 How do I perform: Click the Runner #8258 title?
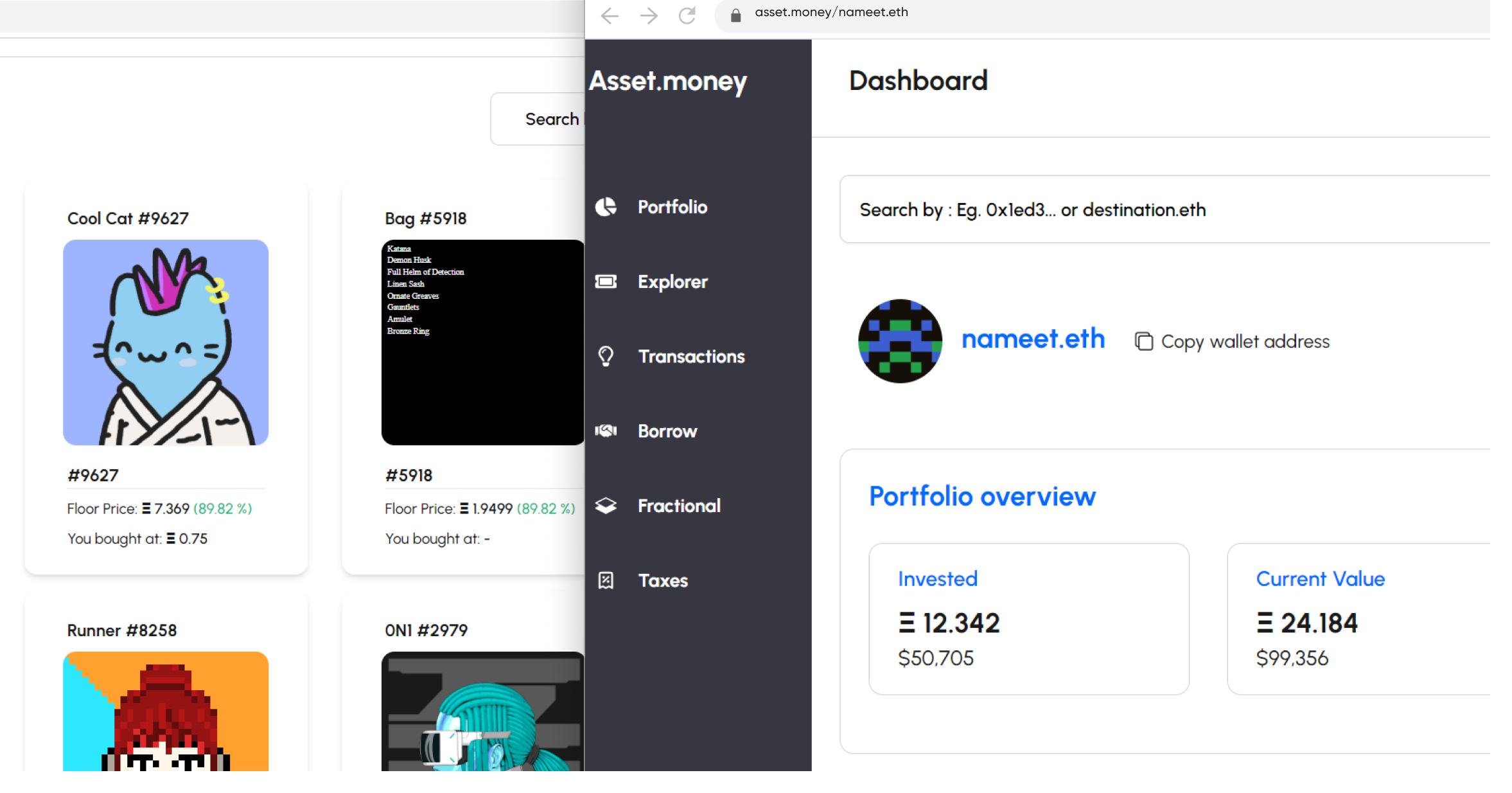(x=121, y=630)
